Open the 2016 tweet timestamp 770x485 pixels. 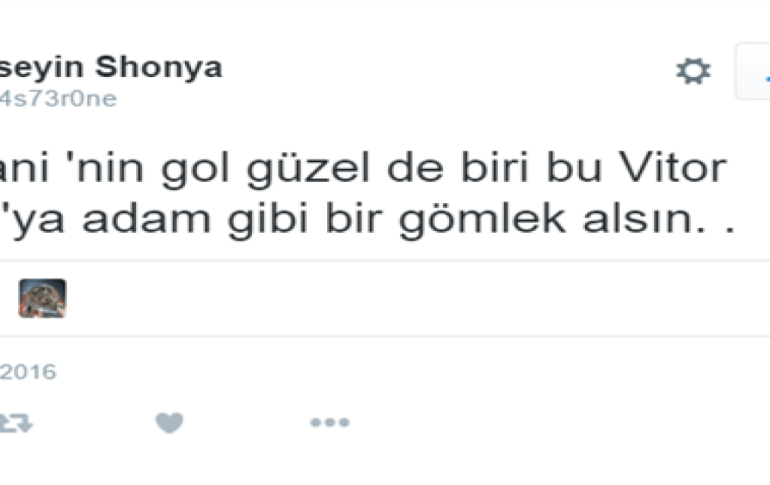(28, 372)
